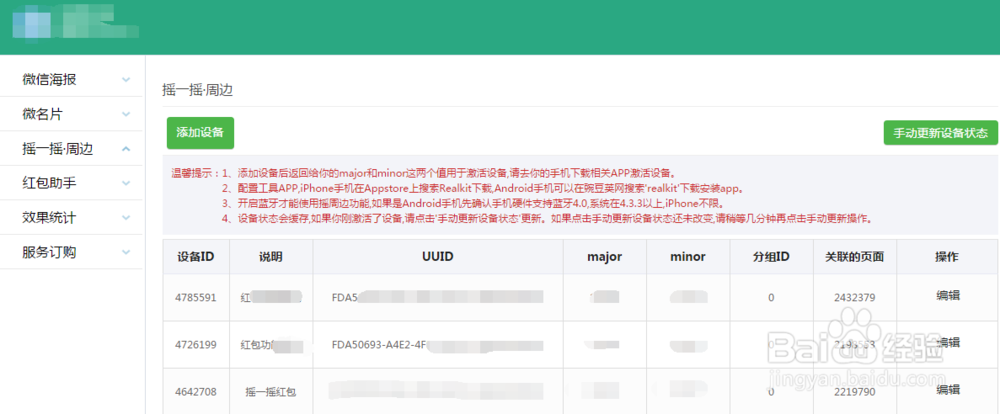Select device ID cell 4642708
Image resolution: width=1000 pixels, height=414 pixels.
click(x=196, y=392)
